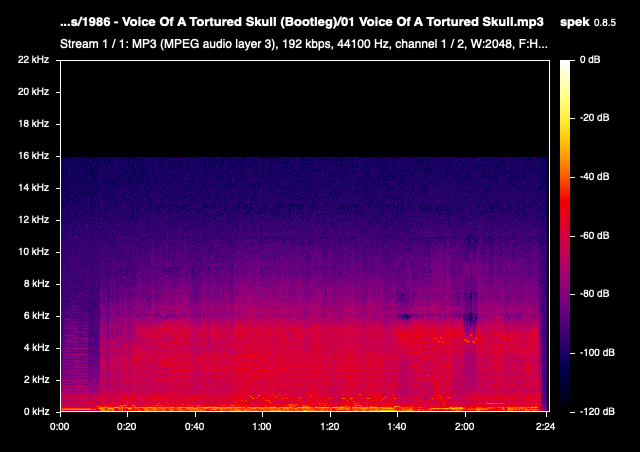Click the '-120 dB' legend label

tap(597, 412)
